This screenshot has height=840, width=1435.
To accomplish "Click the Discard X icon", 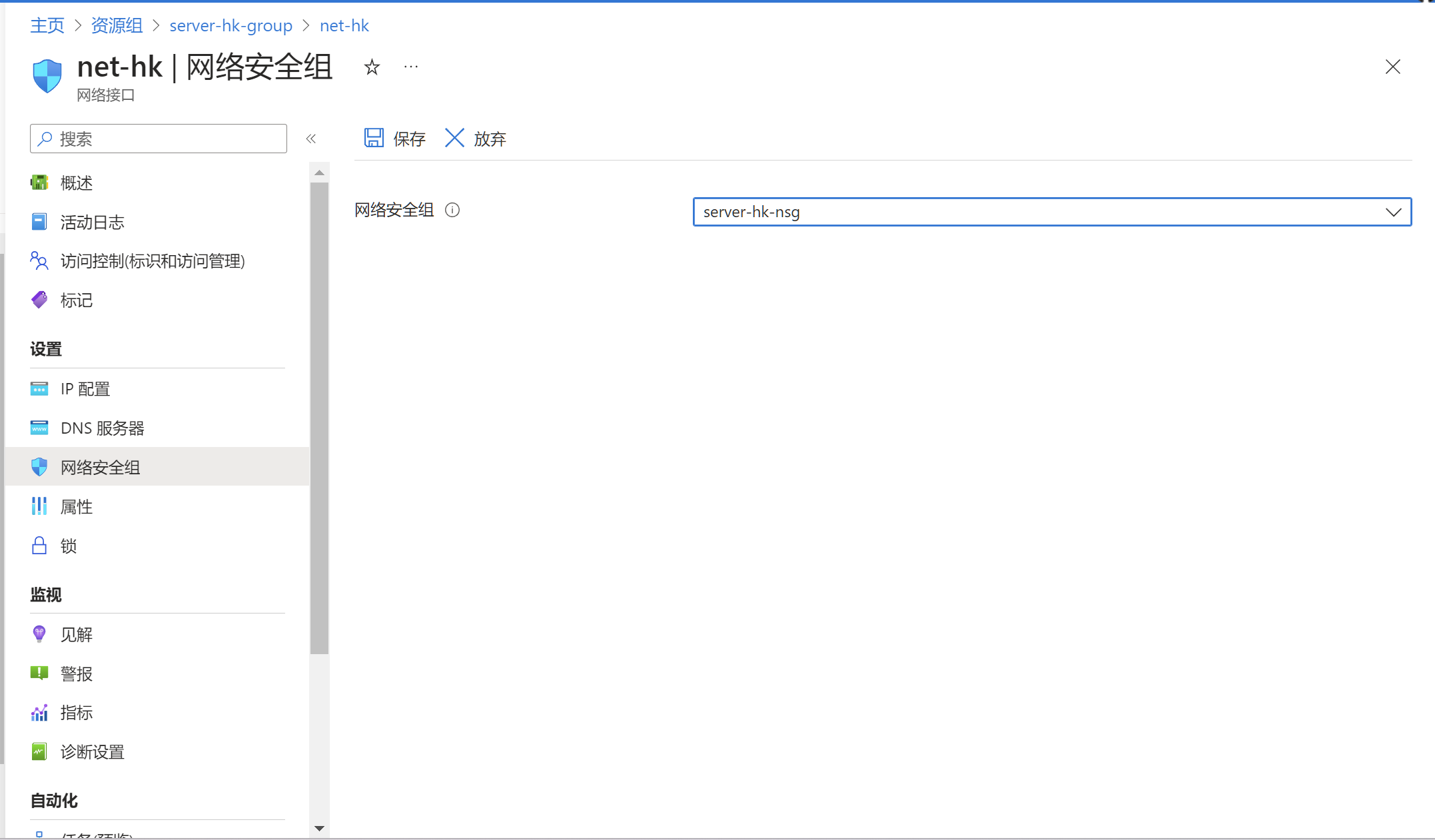I will pos(454,138).
